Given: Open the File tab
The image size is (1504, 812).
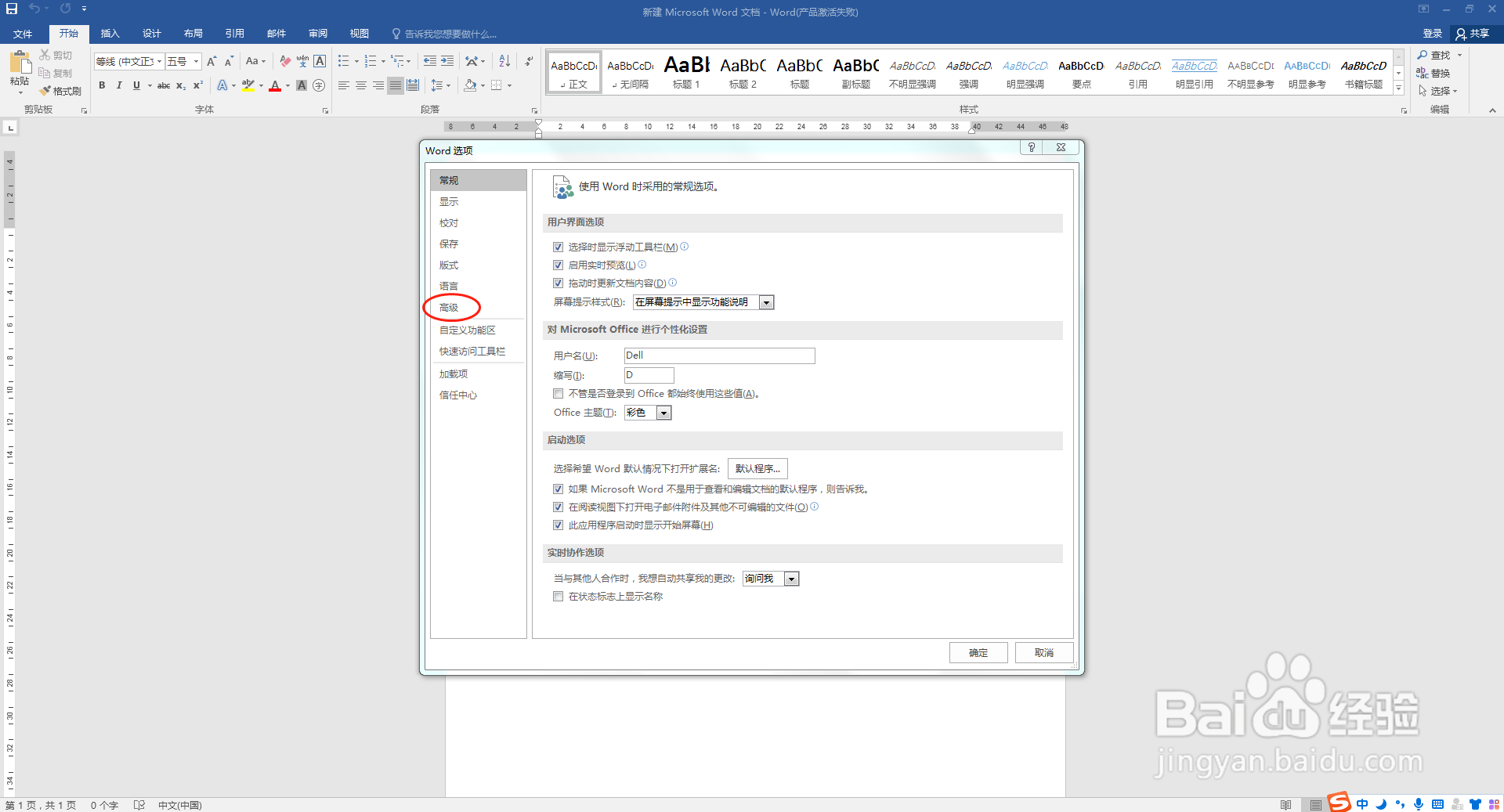Looking at the screenshot, I should tap(23, 34).
